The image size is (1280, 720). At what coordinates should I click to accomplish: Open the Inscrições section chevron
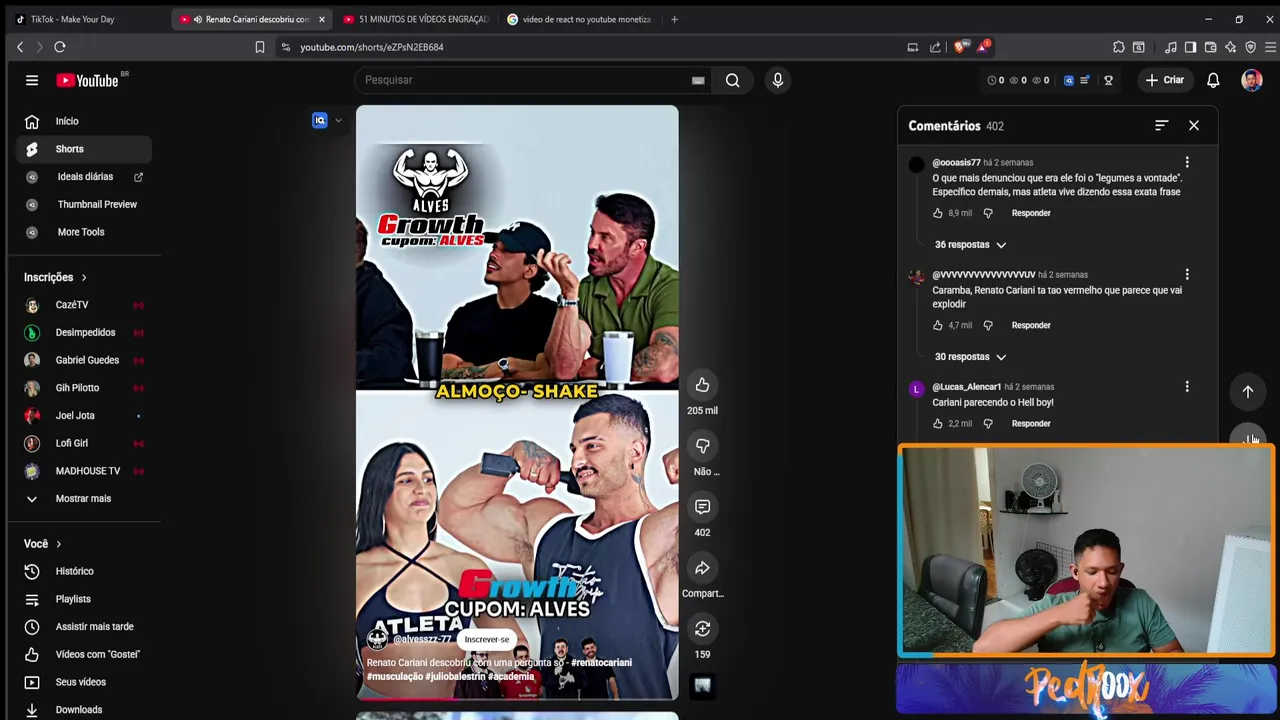pyautogui.click(x=84, y=277)
